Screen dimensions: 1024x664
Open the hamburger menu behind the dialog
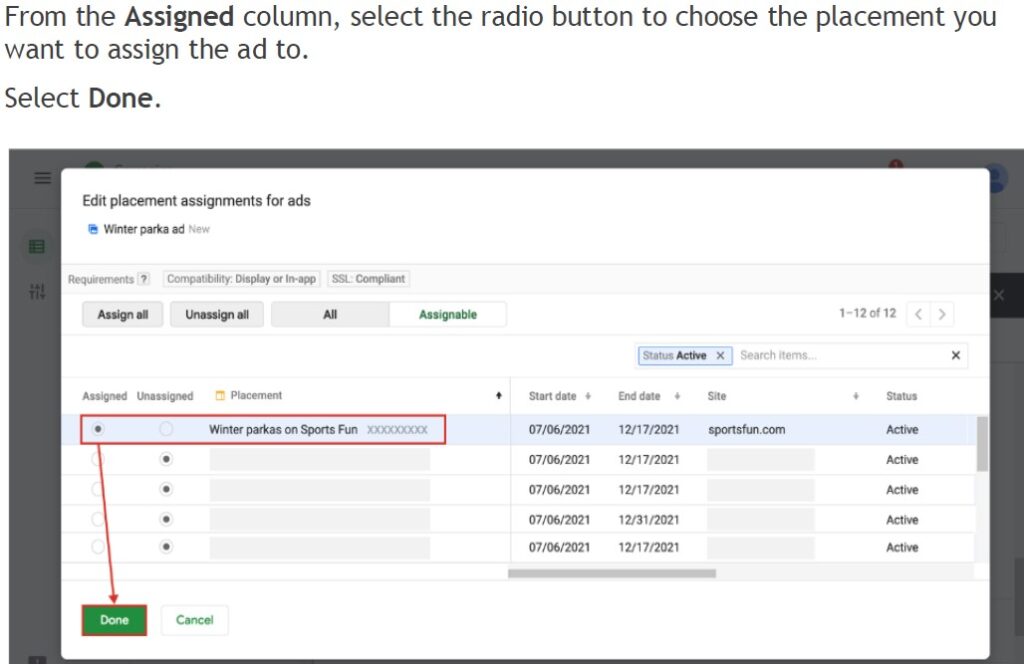point(42,178)
